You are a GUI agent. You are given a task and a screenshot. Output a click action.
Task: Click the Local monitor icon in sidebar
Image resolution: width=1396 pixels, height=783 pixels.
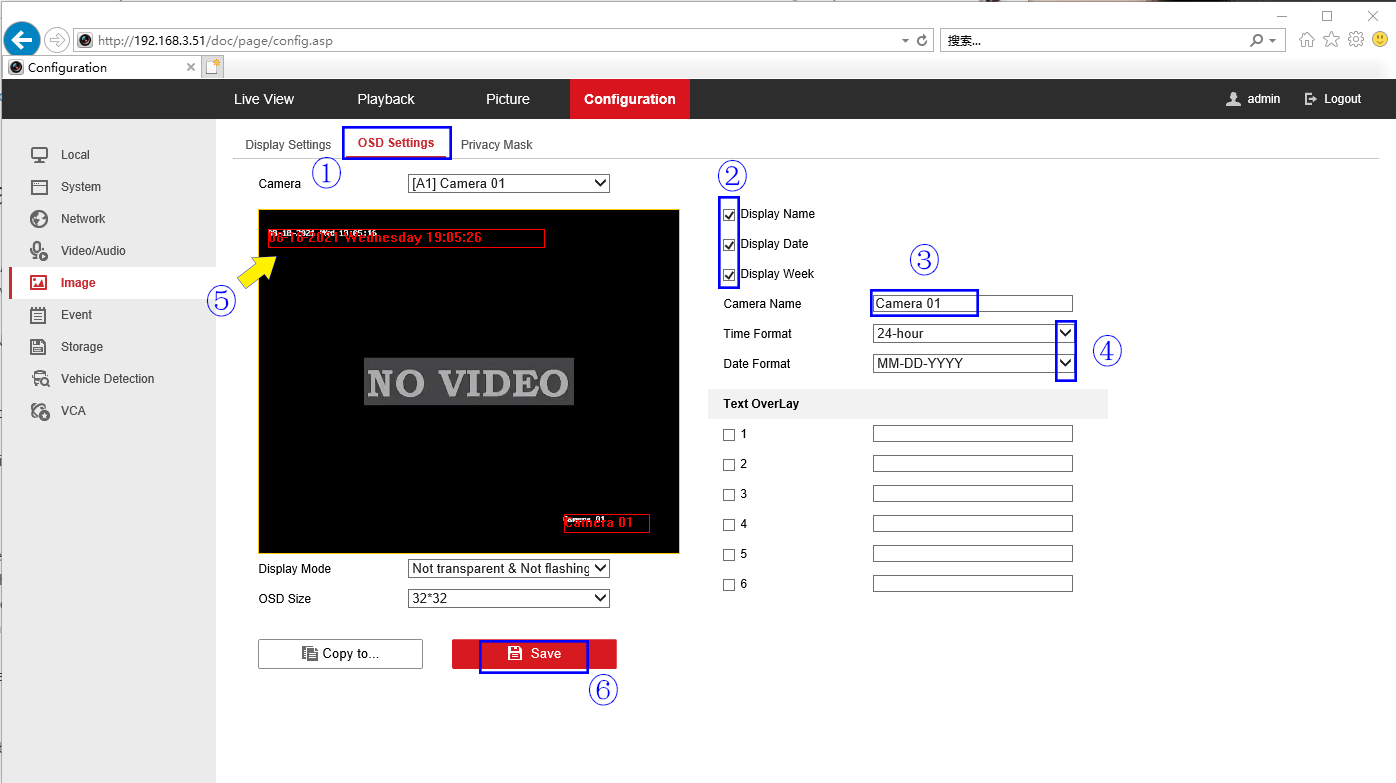coord(40,155)
